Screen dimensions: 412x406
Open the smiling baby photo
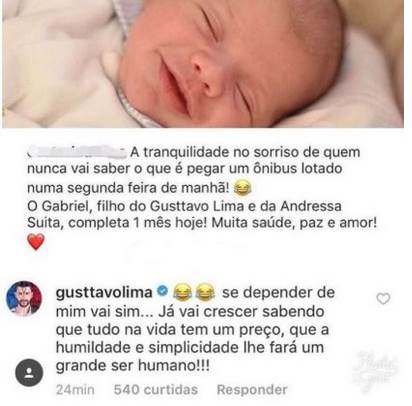[x=203, y=64]
